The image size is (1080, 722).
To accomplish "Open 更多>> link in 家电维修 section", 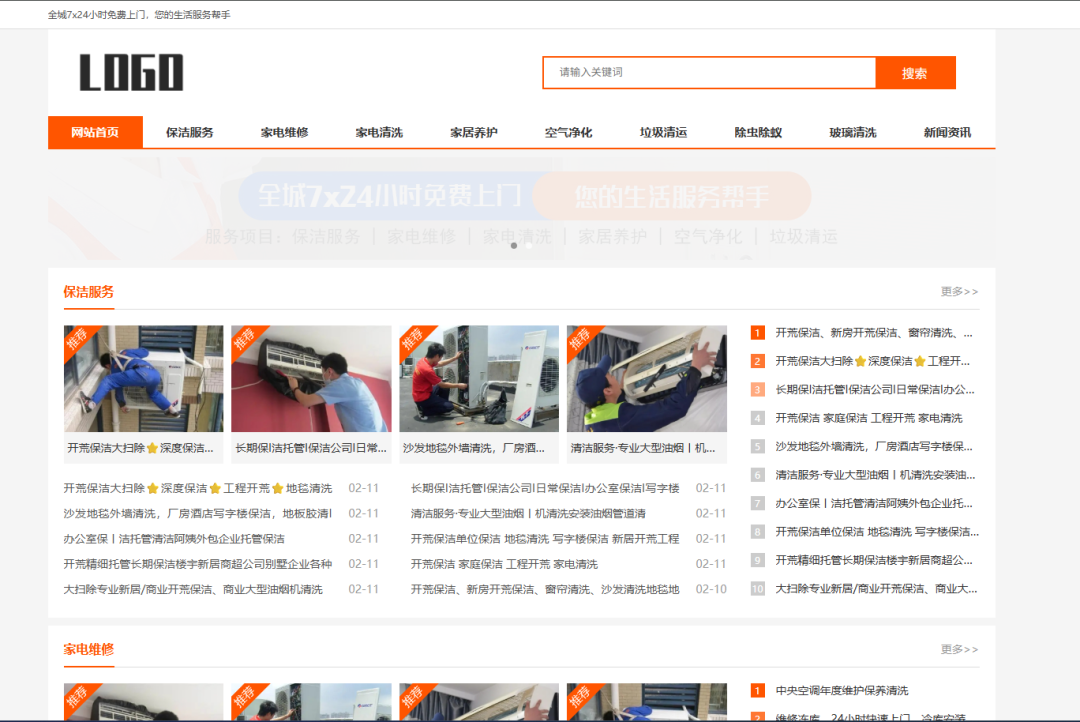I will pos(959,649).
